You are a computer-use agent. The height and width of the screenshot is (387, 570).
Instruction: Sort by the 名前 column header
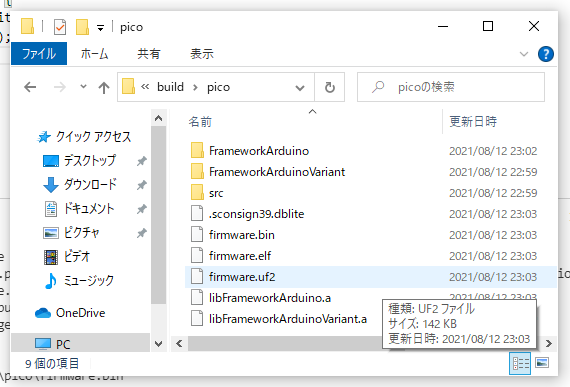click(200, 122)
